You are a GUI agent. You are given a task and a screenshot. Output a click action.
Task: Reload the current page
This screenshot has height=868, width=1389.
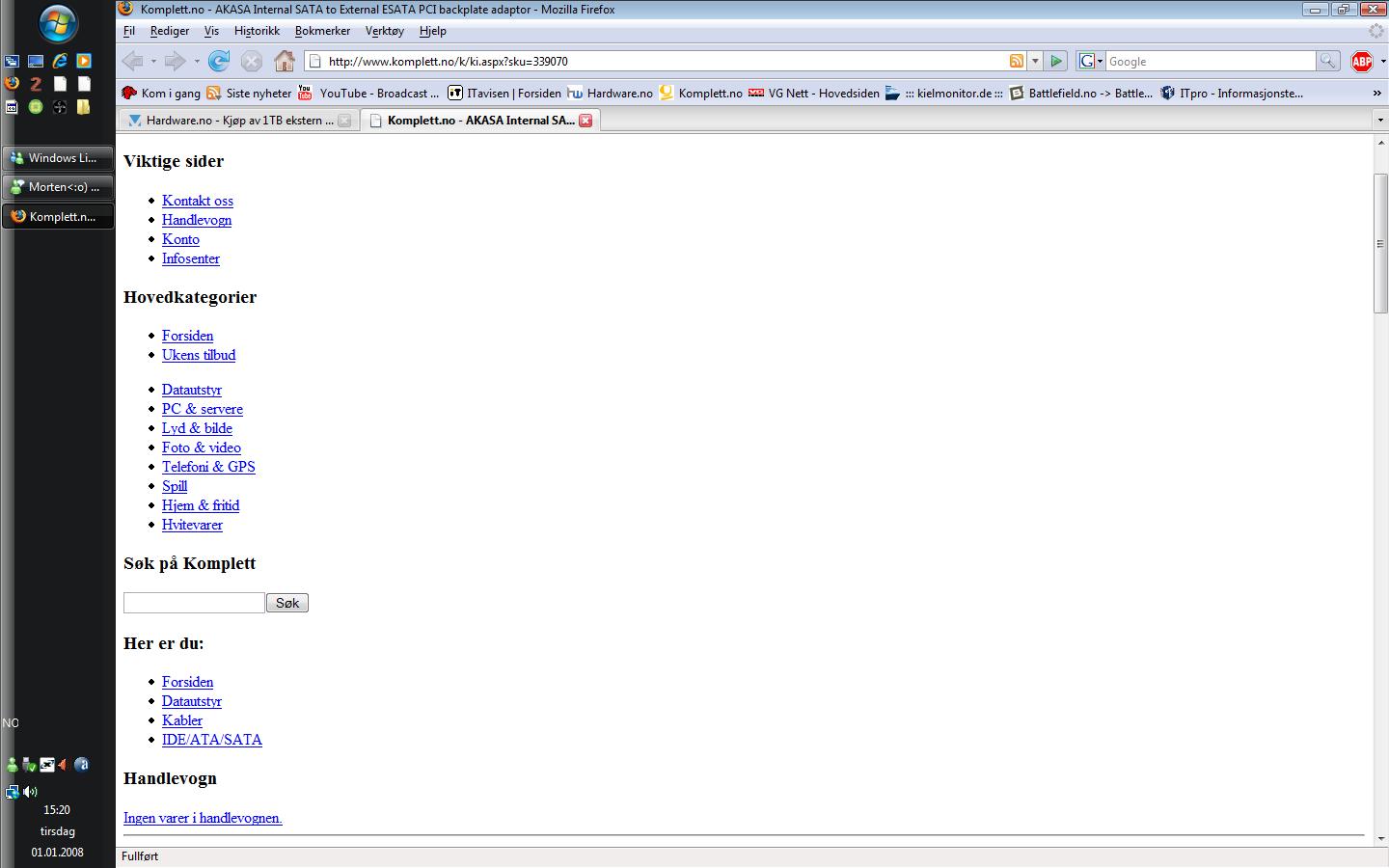click(x=219, y=61)
